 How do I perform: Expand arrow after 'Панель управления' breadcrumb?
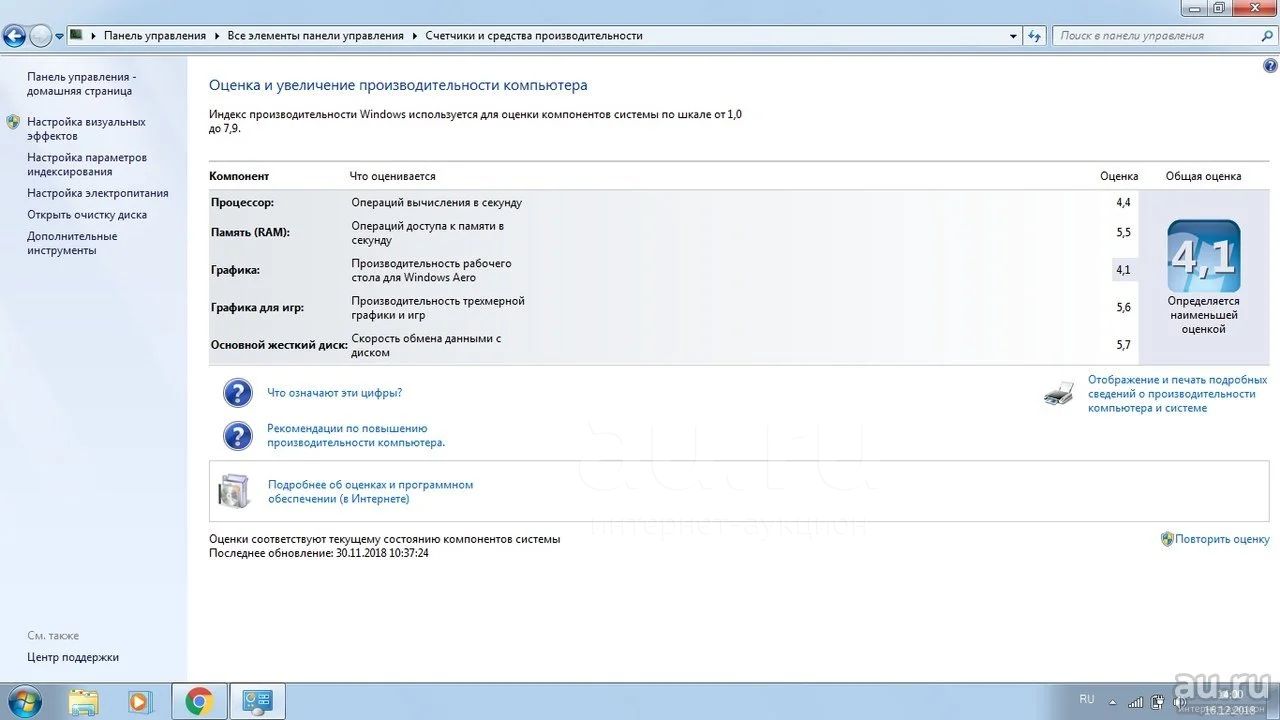217,36
